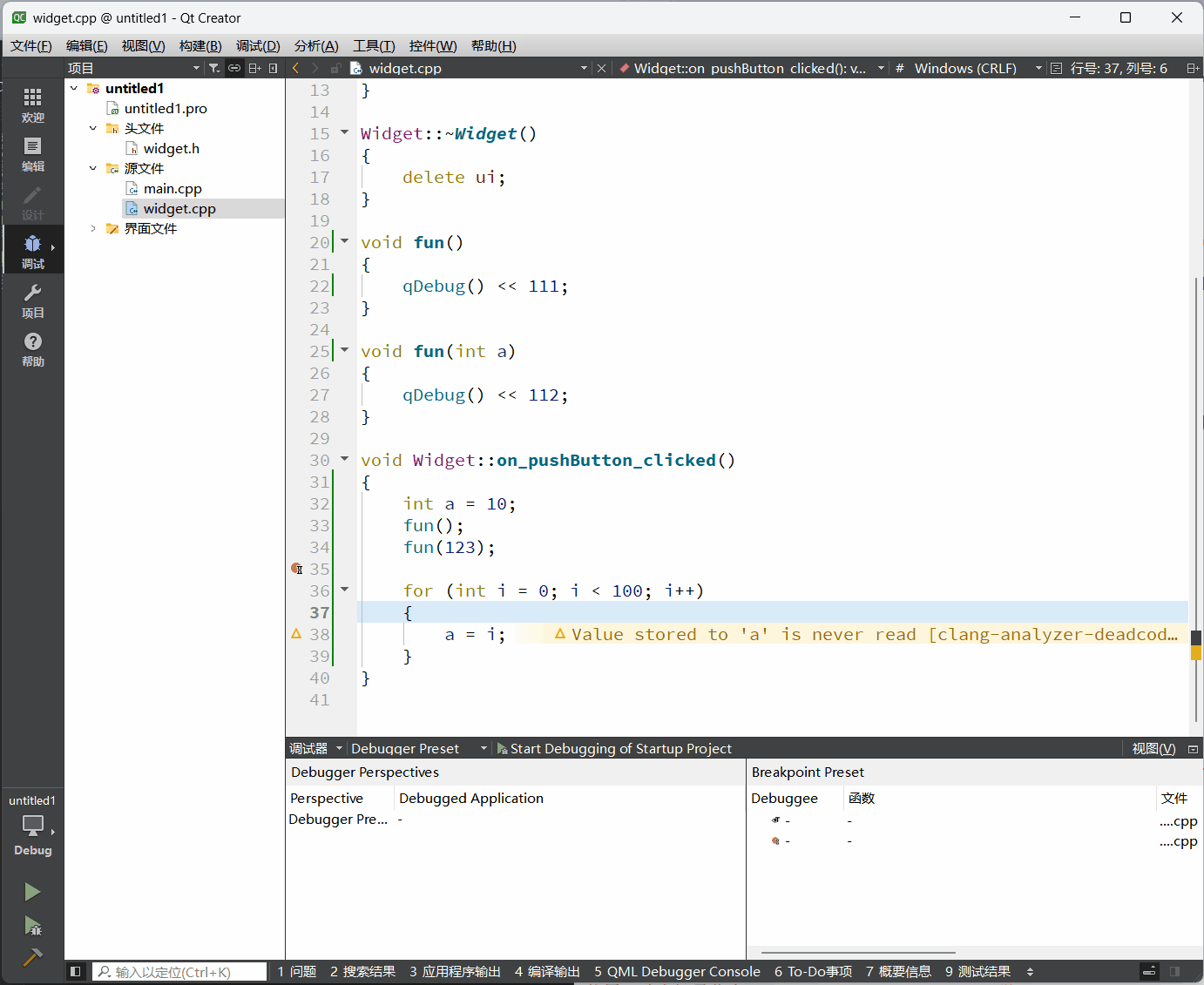Open the untitled1 Debug kit selector
Image resolution: width=1204 pixels, height=985 pixels.
[32, 825]
